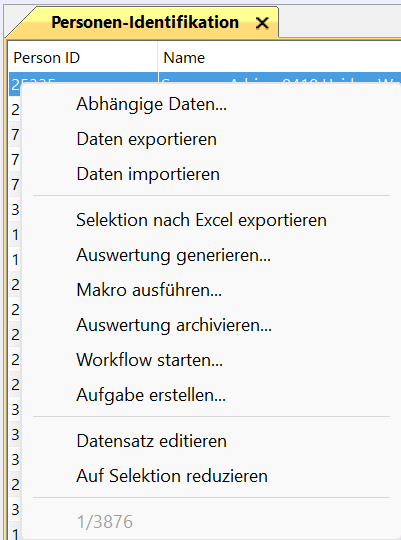Sort by the Person ID column header
The width and height of the screenshot is (401, 540).
(x=83, y=58)
